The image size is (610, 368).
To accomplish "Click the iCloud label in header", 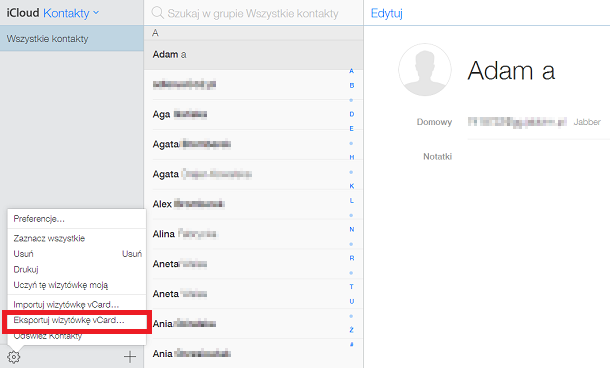I will coord(23,13).
